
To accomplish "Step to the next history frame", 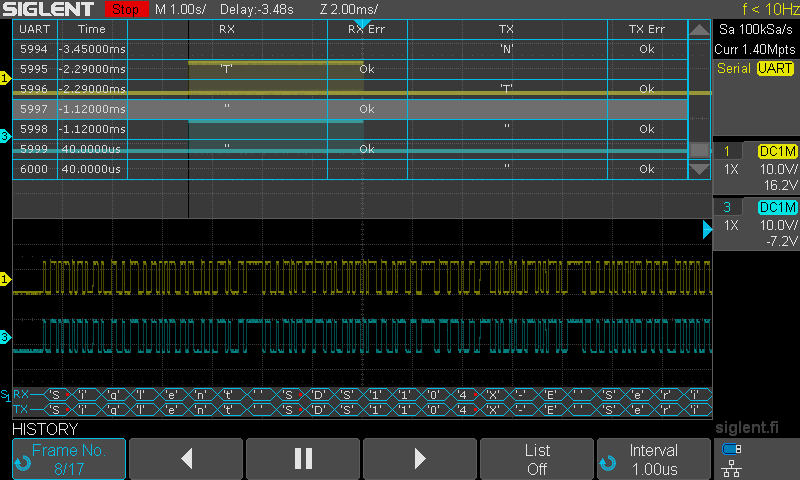I will (x=420, y=459).
